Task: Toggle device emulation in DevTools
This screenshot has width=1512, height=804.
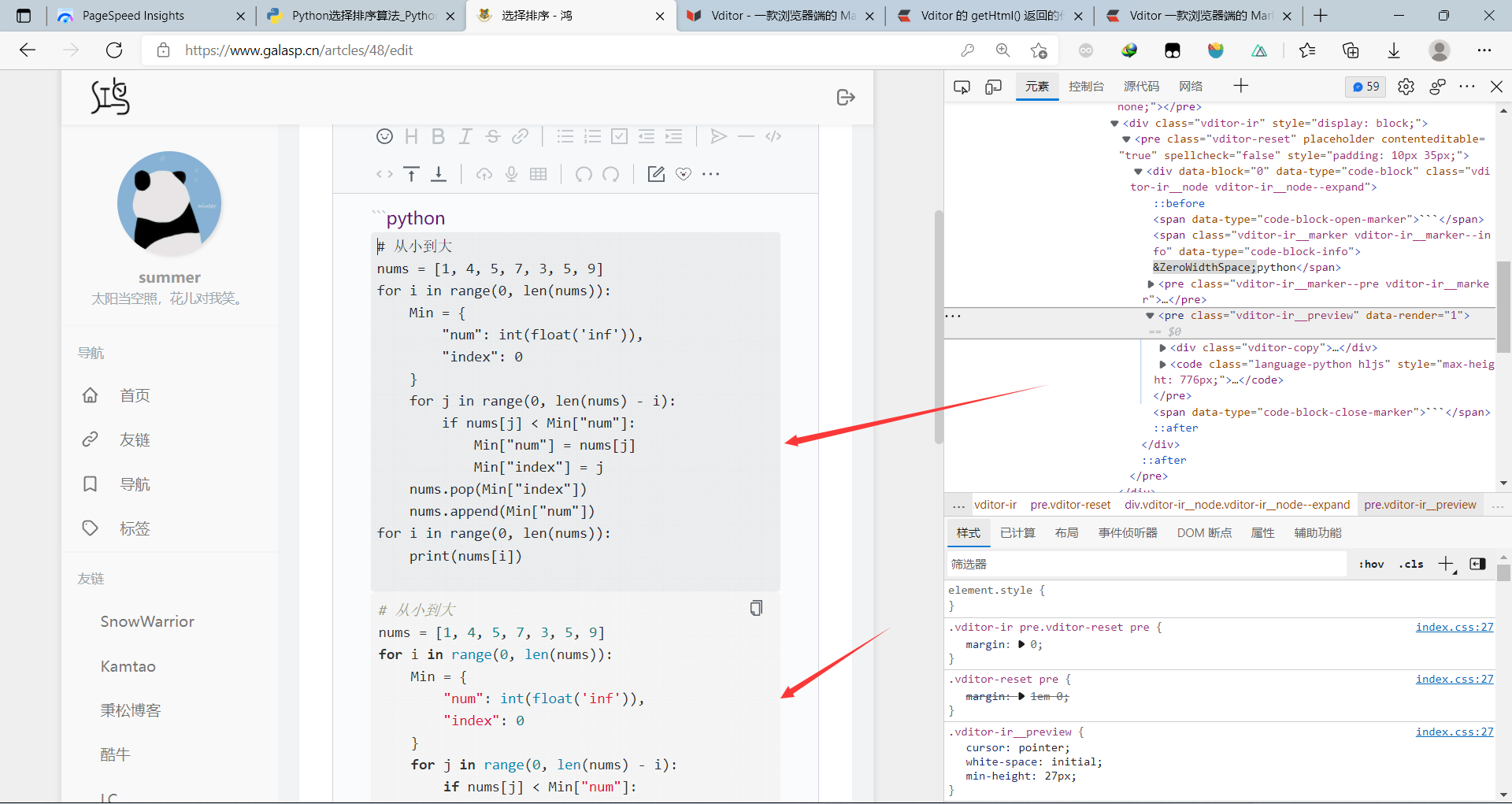Action: coord(993,87)
